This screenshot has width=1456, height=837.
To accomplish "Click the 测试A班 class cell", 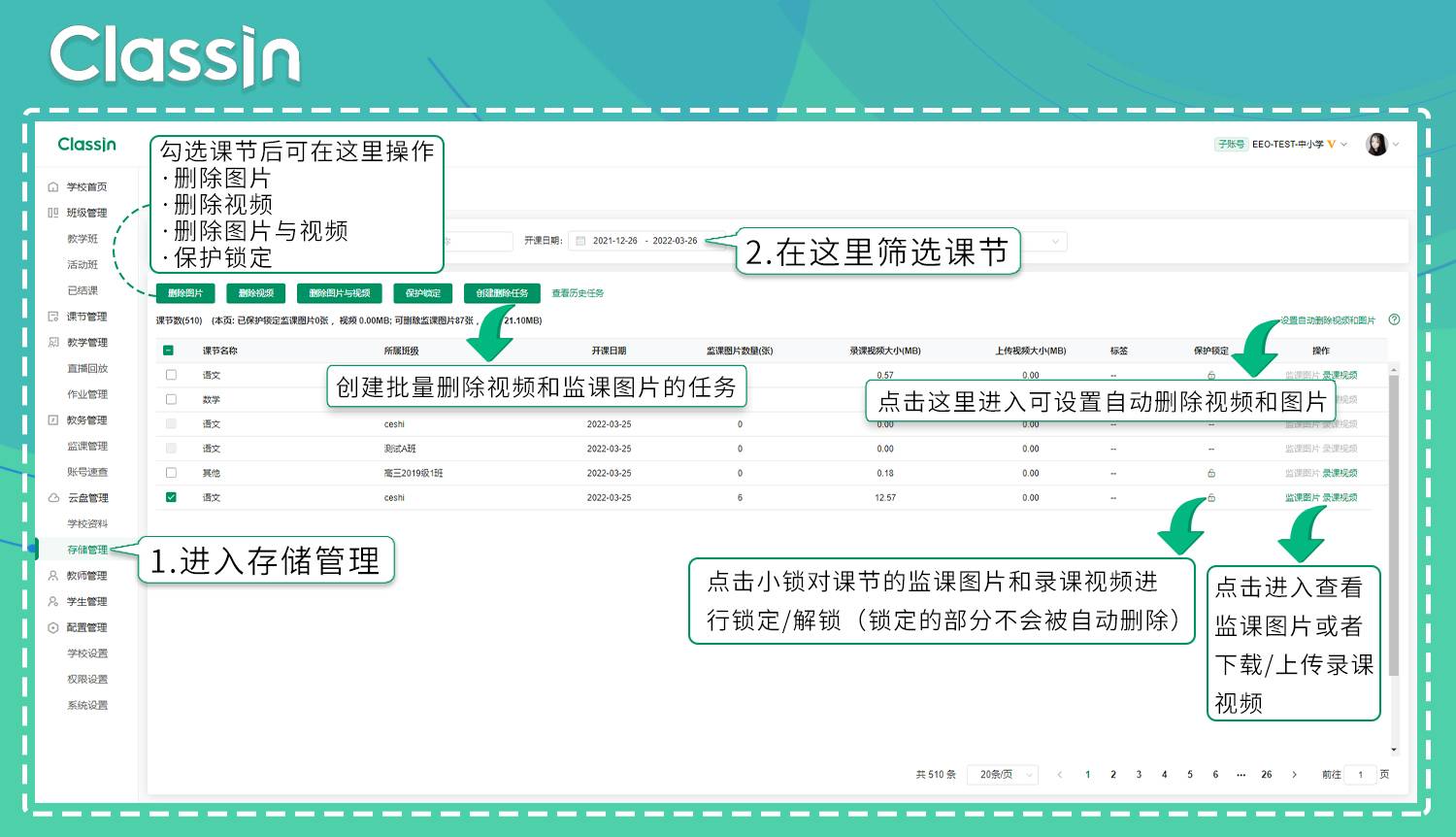I will click(400, 449).
